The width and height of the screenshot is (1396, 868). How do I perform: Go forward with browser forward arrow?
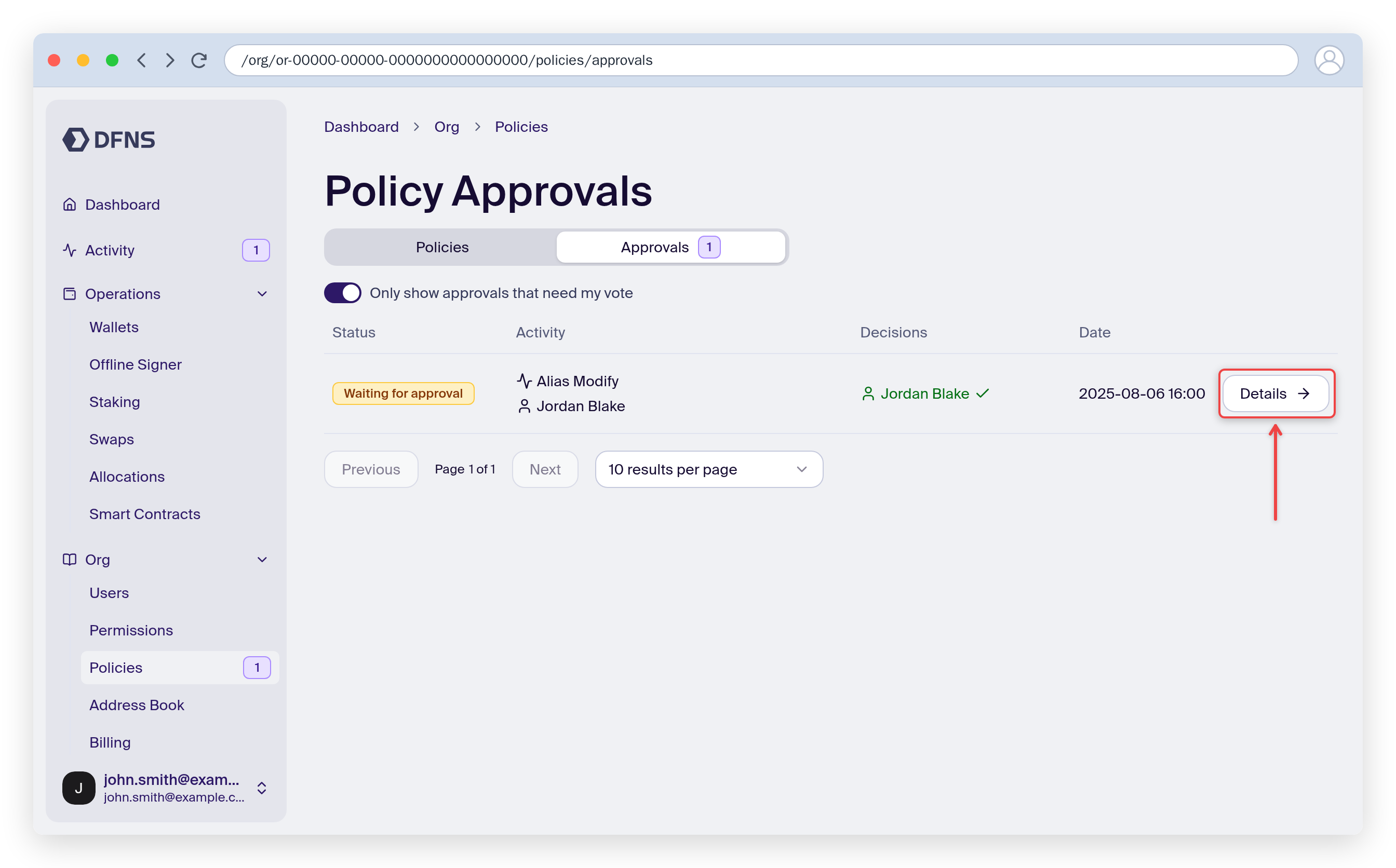click(x=170, y=60)
